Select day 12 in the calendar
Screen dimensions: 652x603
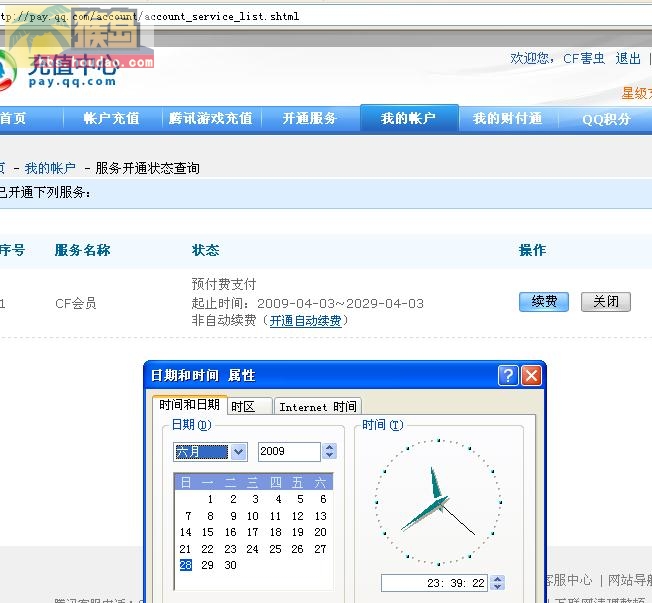(x=297, y=516)
